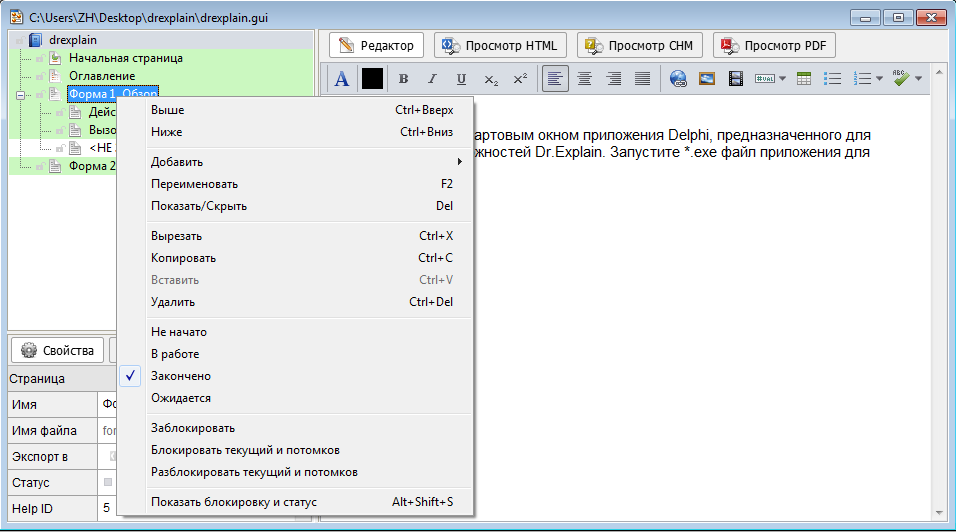Viewport: 956px width, 532px height.
Task: Set status to 'Закончено' in menu
Action: (x=181, y=376)
